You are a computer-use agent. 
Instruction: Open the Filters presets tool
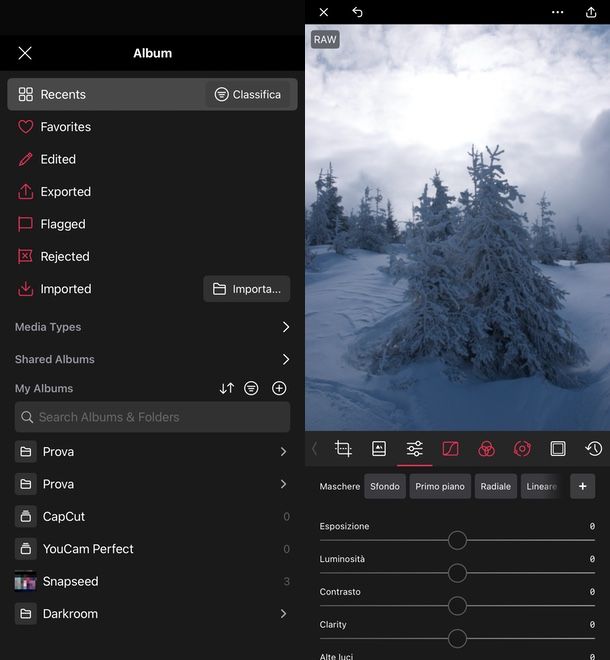[x=379, y=449]
